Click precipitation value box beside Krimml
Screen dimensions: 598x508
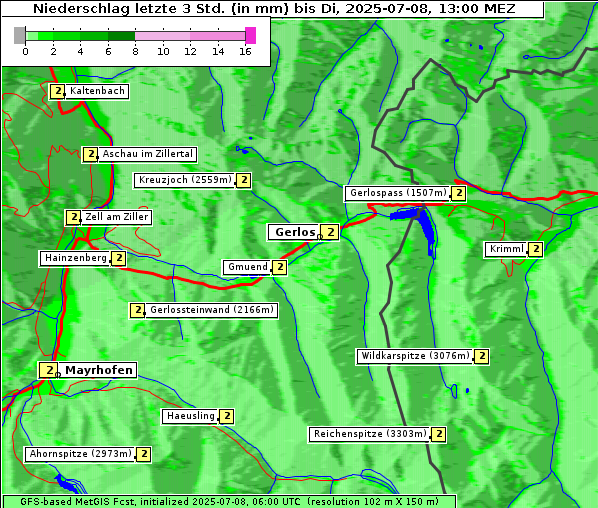pyautogui.click(x=535, y=249)
